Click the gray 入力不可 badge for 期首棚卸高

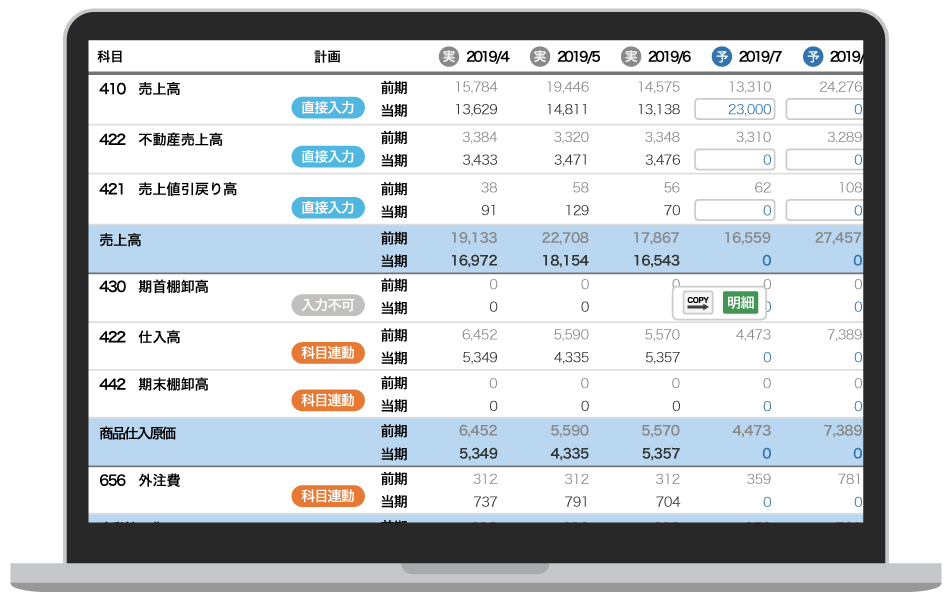pos(328,305)
